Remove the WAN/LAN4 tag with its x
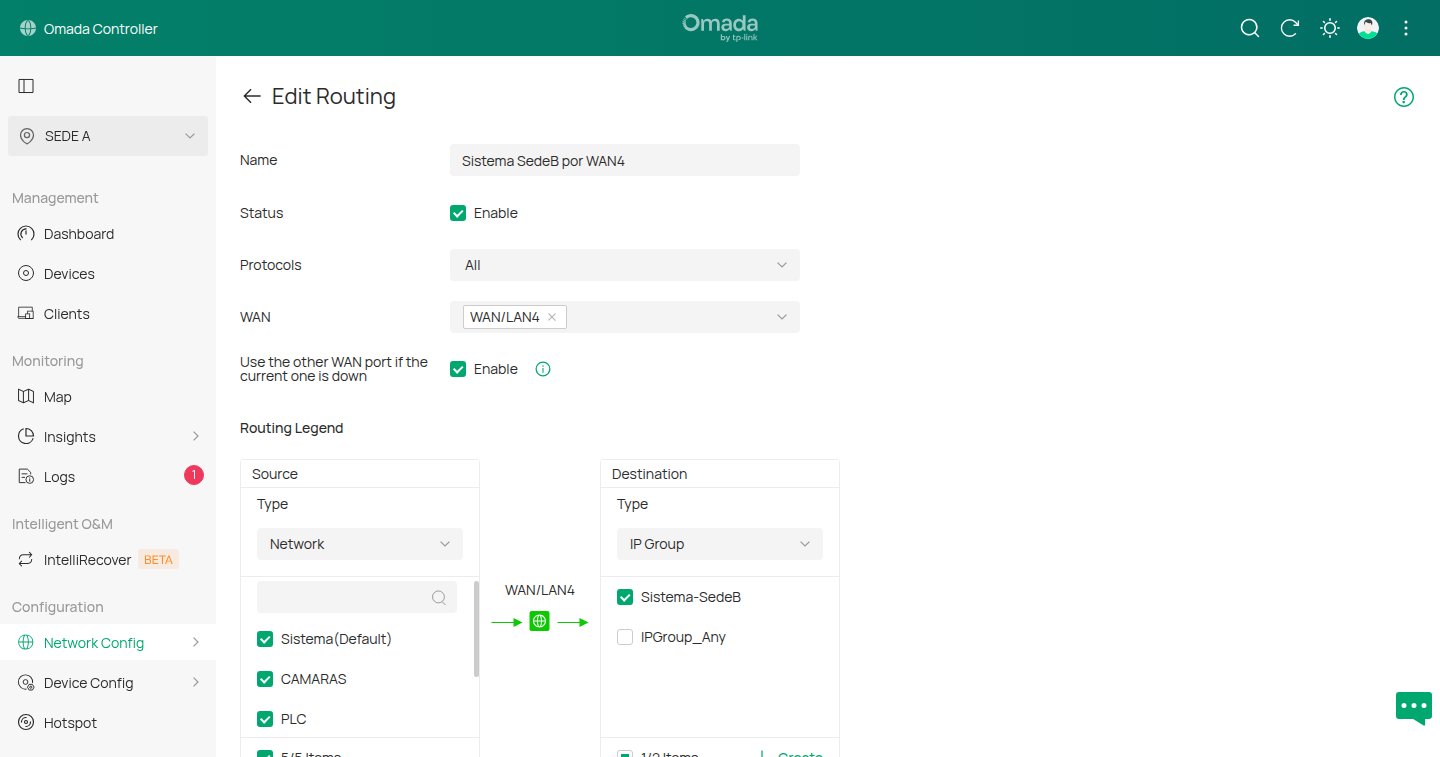Screen dimensions: 1440x757 click(x=552, y=317)
